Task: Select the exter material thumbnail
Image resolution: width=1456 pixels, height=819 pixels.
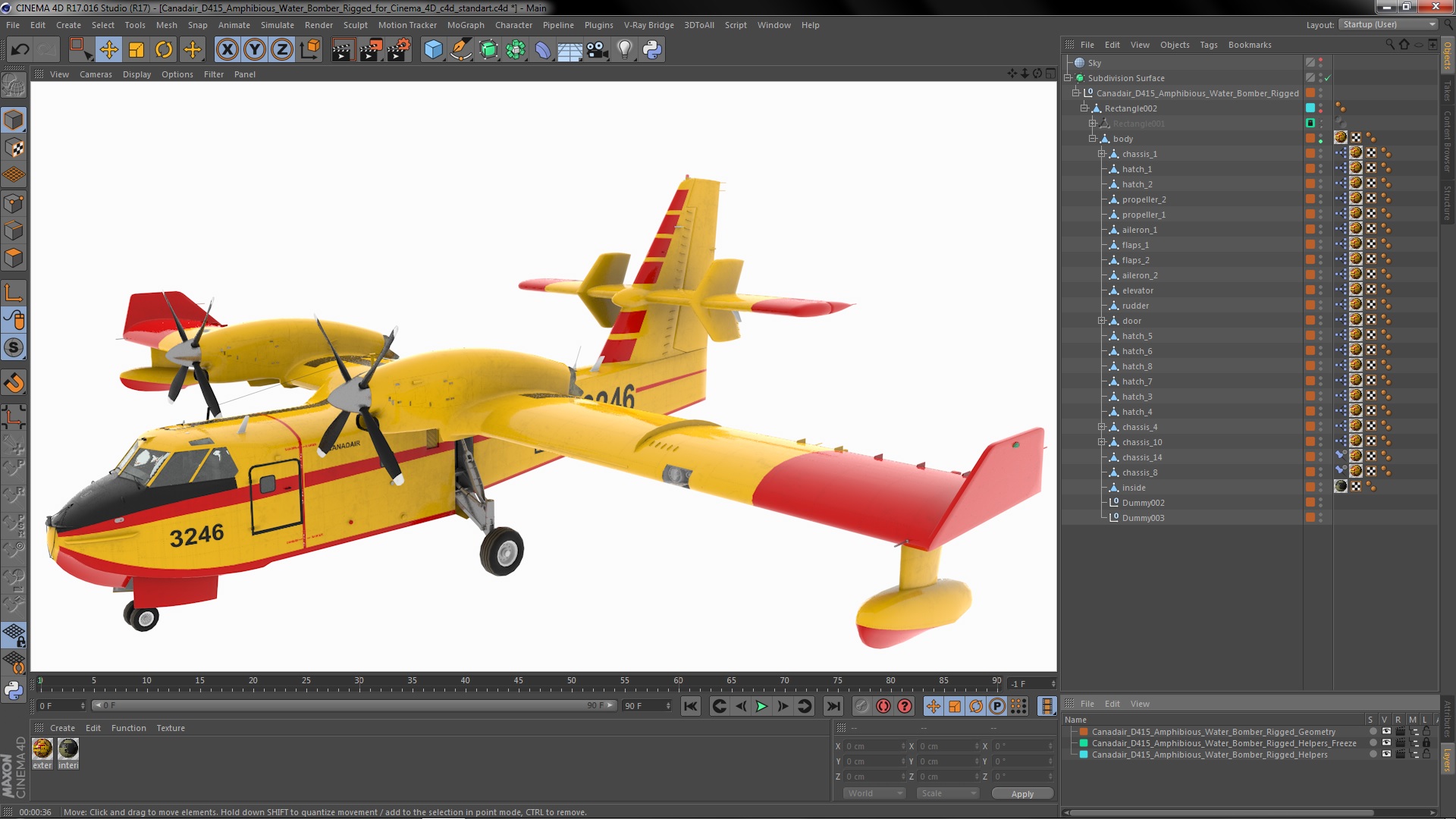Action: coord(42,749)
